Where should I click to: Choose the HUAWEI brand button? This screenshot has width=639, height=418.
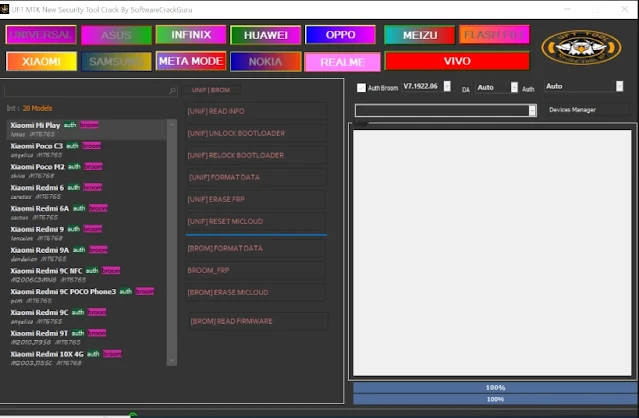point(266,35)
